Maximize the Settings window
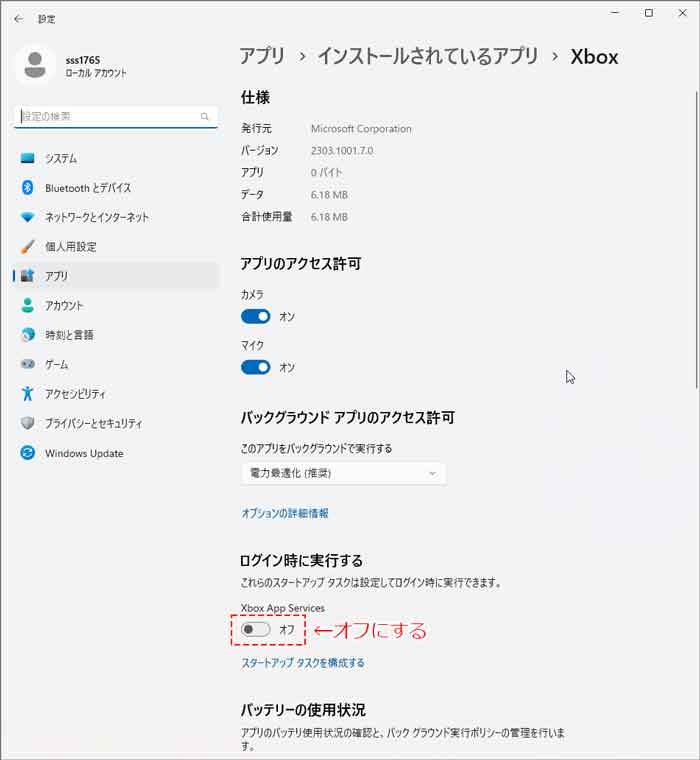This screenshot has height=760, width=700. [x=649, y=13]
